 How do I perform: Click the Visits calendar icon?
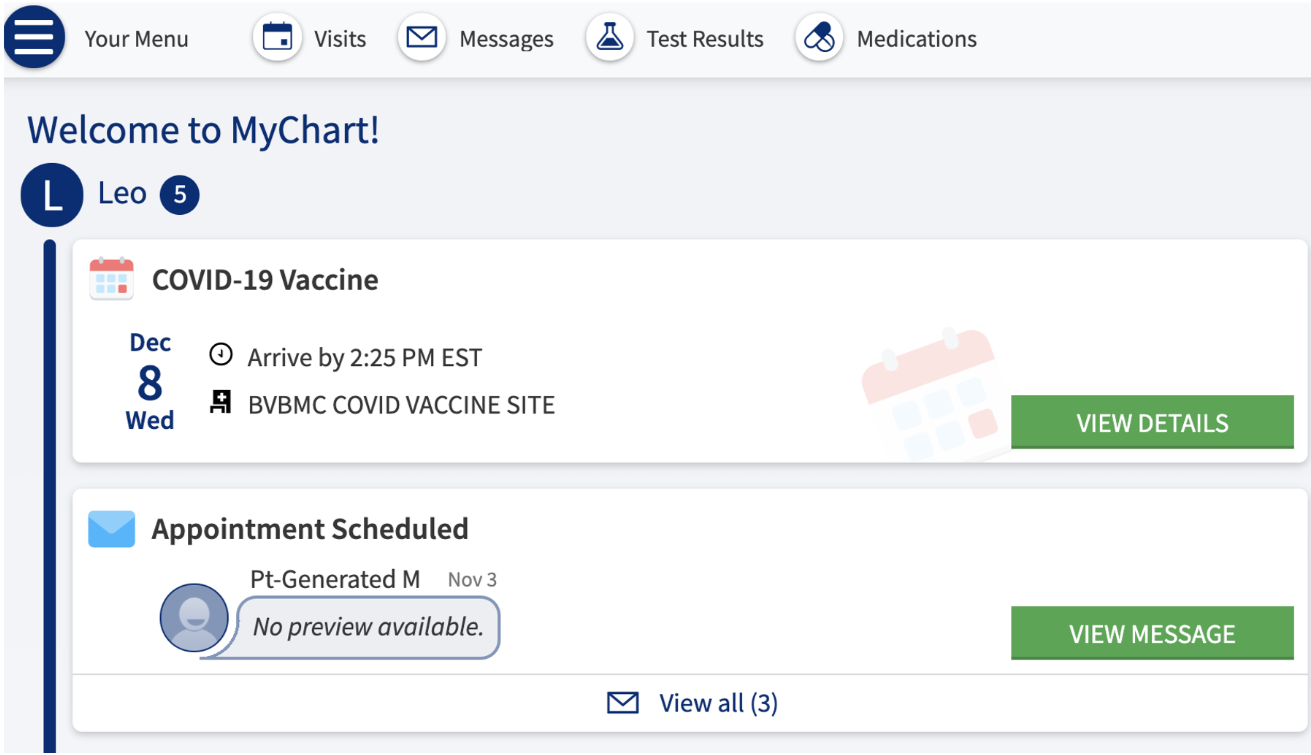point(277,39)
